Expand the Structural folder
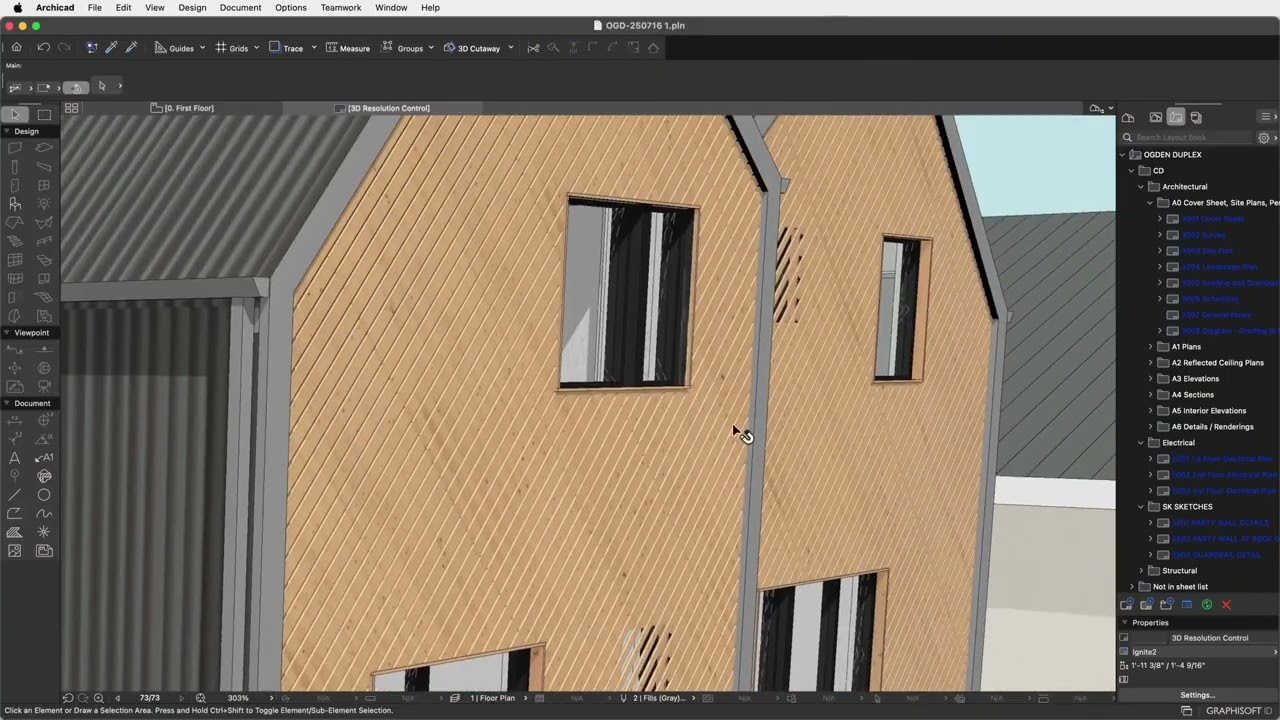The image size is (1280, 720). [x=1141, y=571]
